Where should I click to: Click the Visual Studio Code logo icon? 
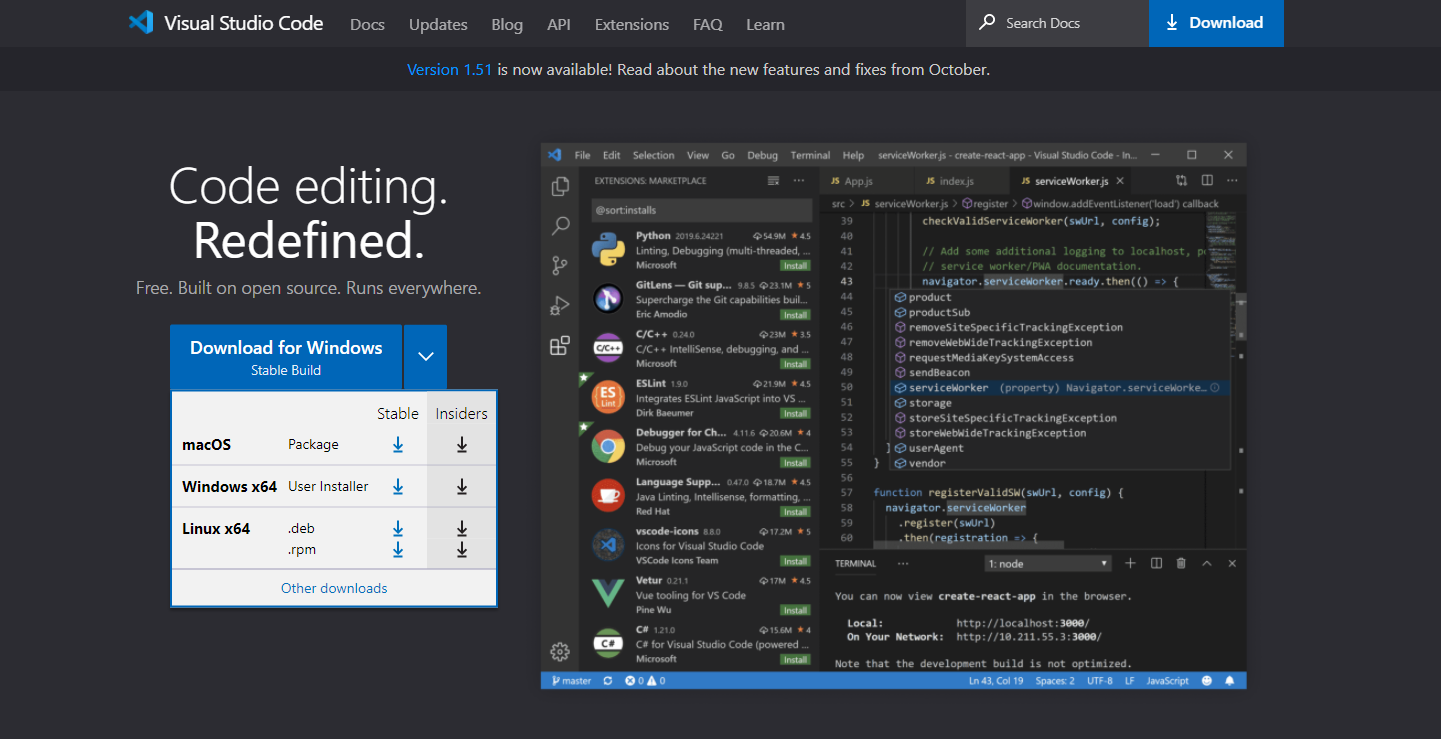[141, 23]
